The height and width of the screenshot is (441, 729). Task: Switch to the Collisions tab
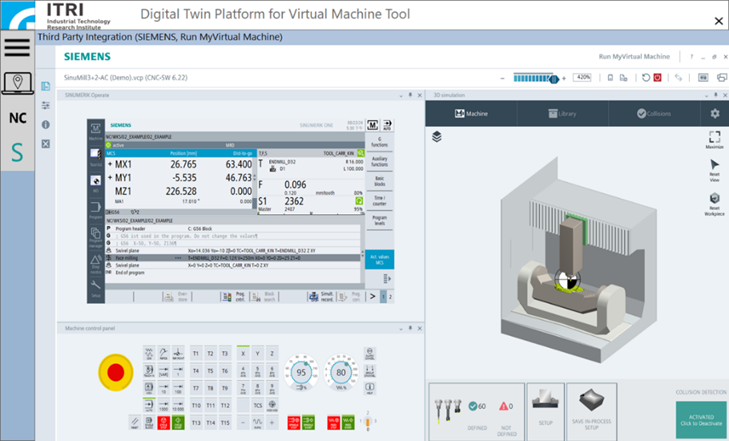pos(654,114)
